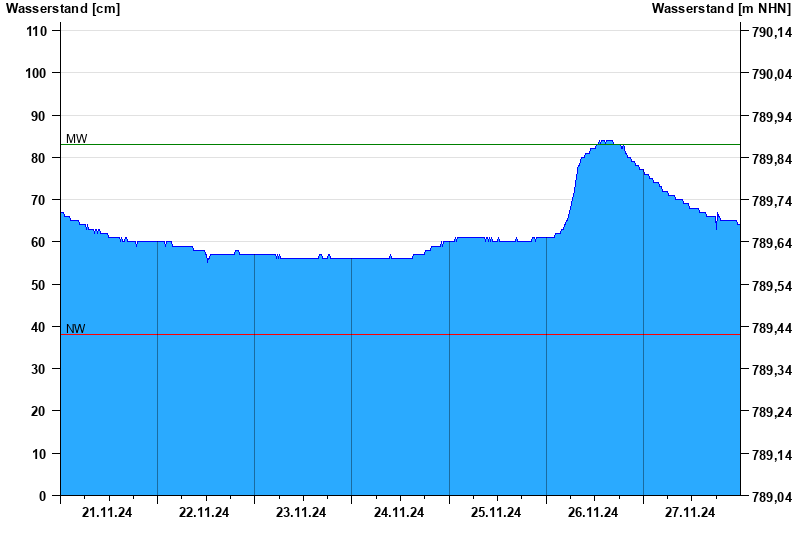Click the left axis value 20
Screen dimensions: 800x550
tap(39, 411)
